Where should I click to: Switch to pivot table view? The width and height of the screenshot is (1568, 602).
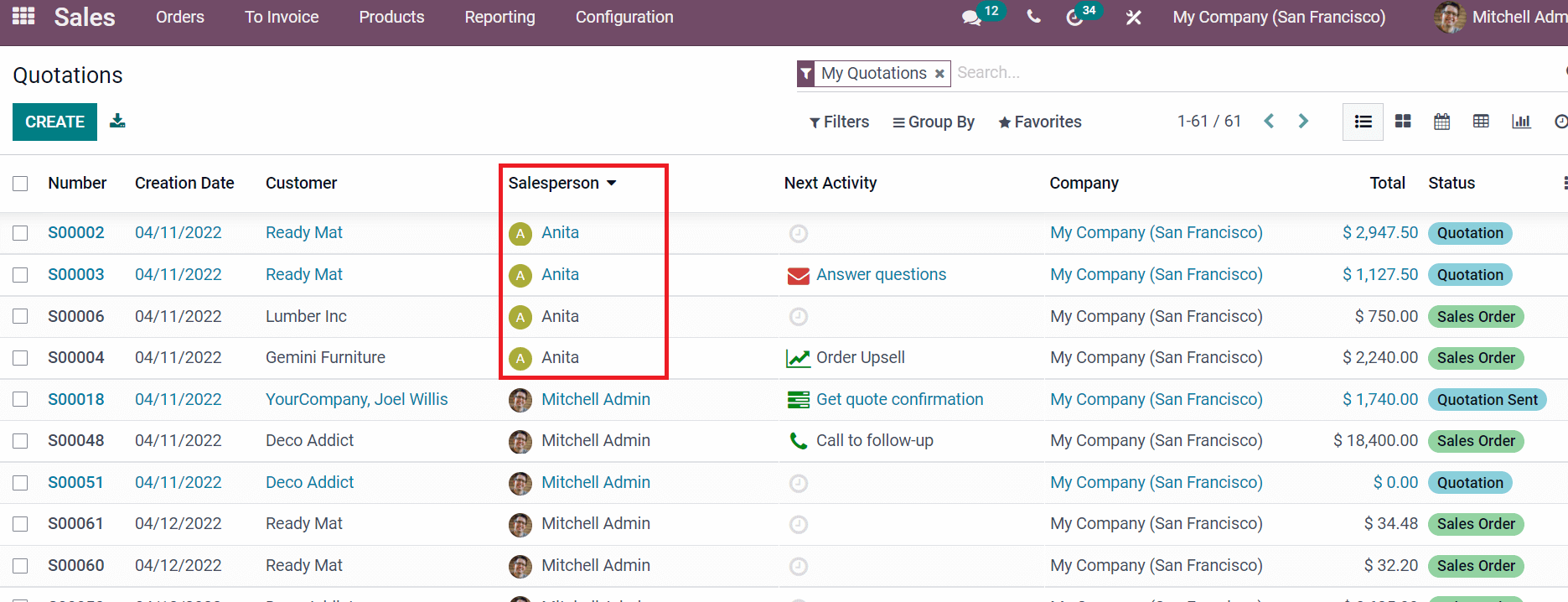(x=1482, y=122)
